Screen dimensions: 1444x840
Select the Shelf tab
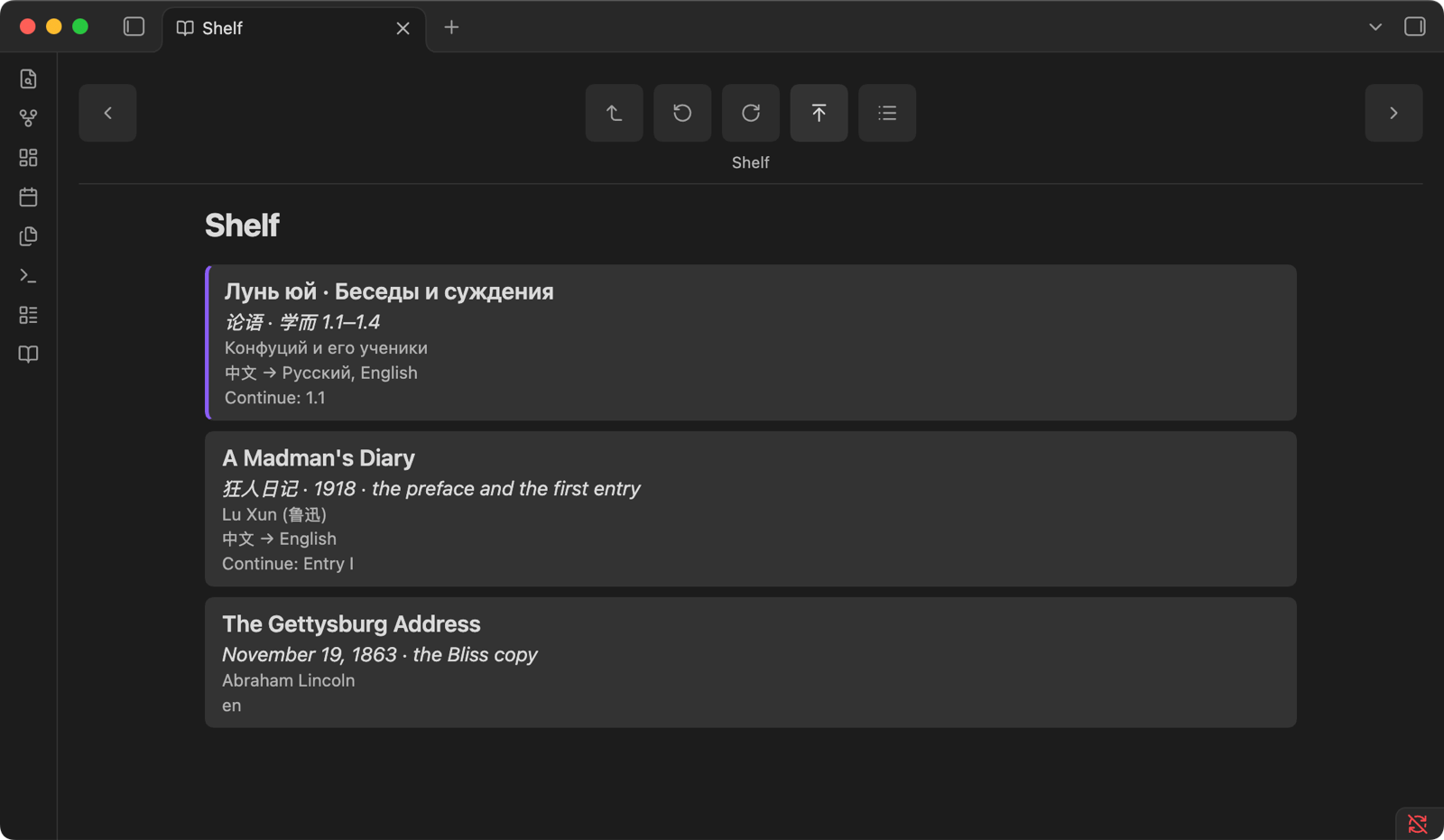(x=294, y=29)
